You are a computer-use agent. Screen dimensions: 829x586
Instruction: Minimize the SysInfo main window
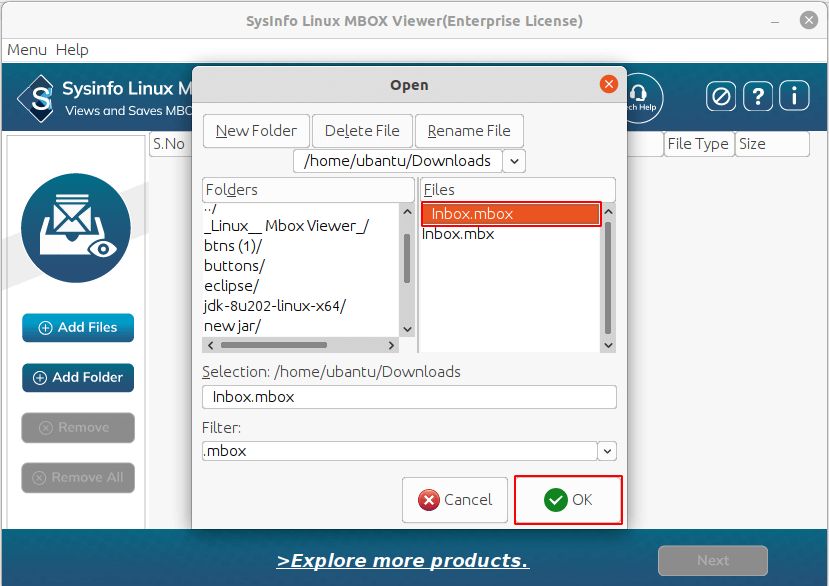point(775,22)
